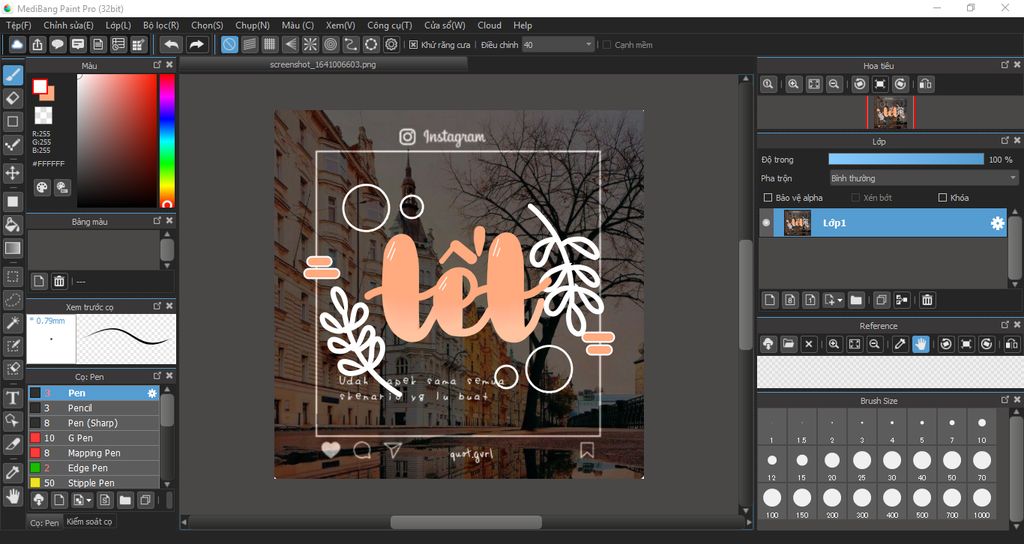1024x544 pixels.
Task: Select the Move tool
Action: [x=12, y=173]
